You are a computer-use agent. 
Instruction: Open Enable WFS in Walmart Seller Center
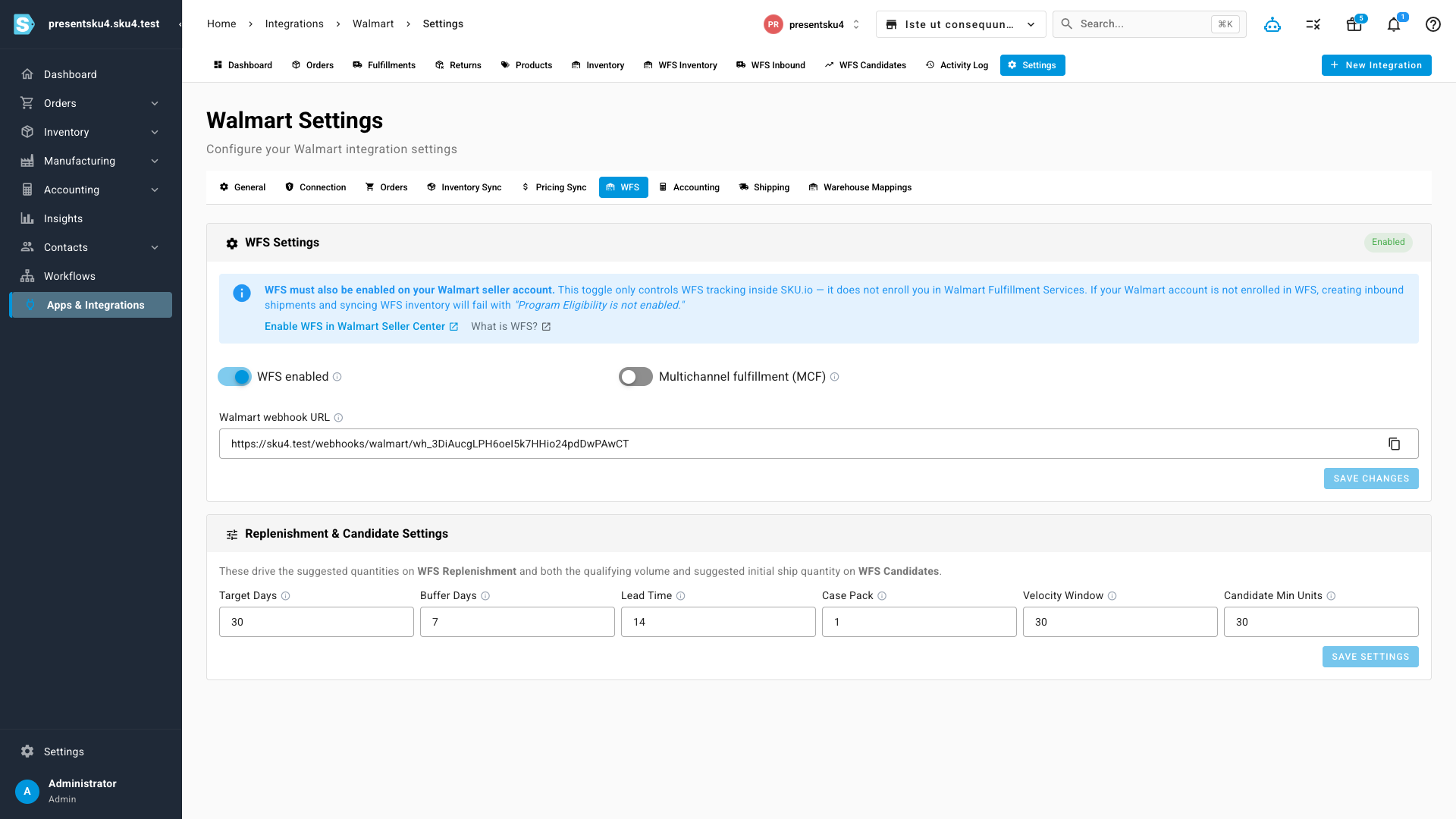coord(361,327)
